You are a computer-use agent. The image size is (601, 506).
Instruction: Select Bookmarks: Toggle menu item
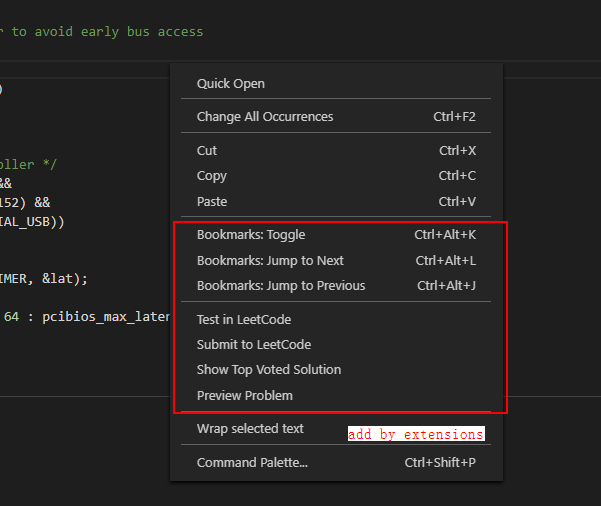tap(336, 235)
